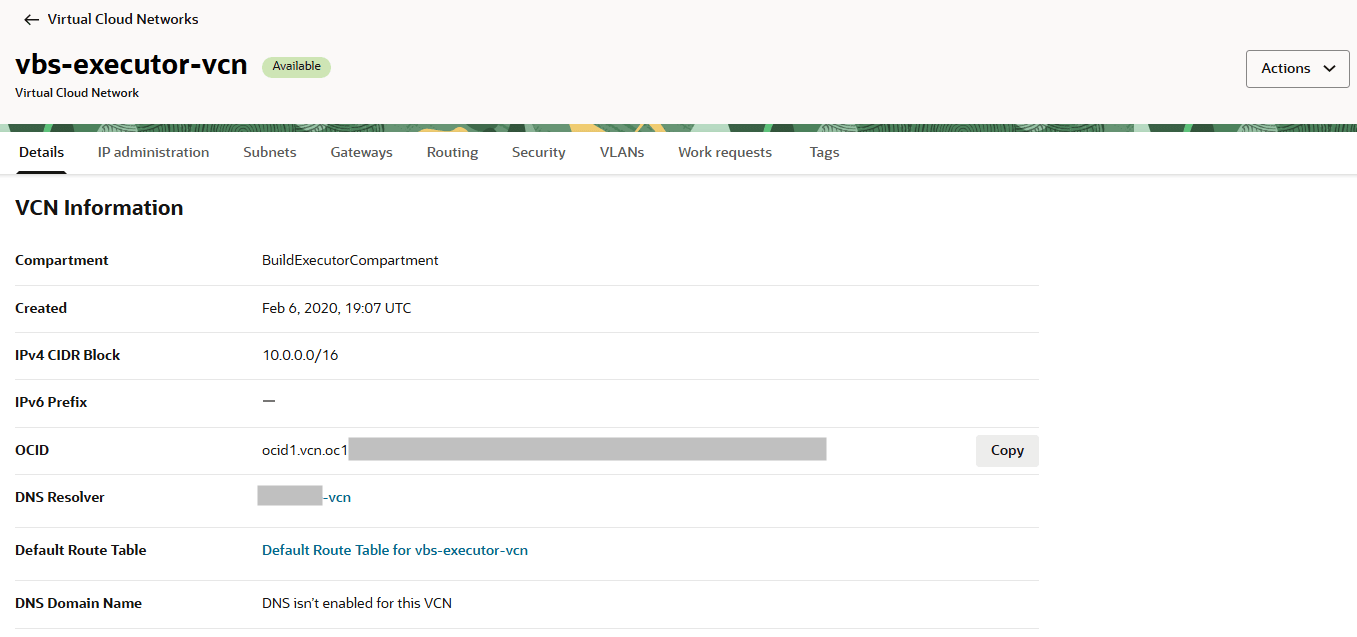The width and height of the screenshot is (1357, 637).
Task: Open the Tags tab
Action: pos(824,152)
